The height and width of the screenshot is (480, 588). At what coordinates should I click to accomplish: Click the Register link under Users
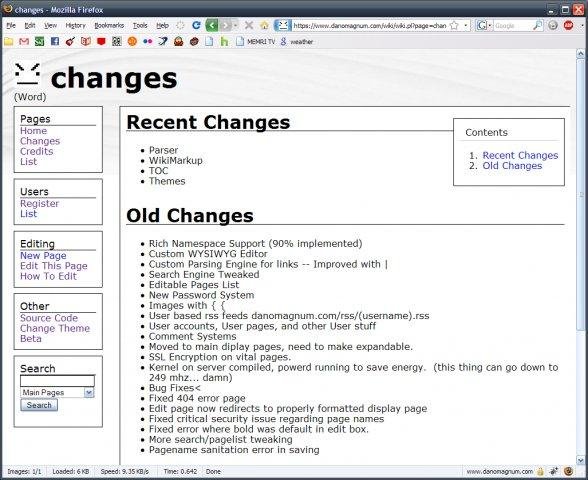coord(39,203)
